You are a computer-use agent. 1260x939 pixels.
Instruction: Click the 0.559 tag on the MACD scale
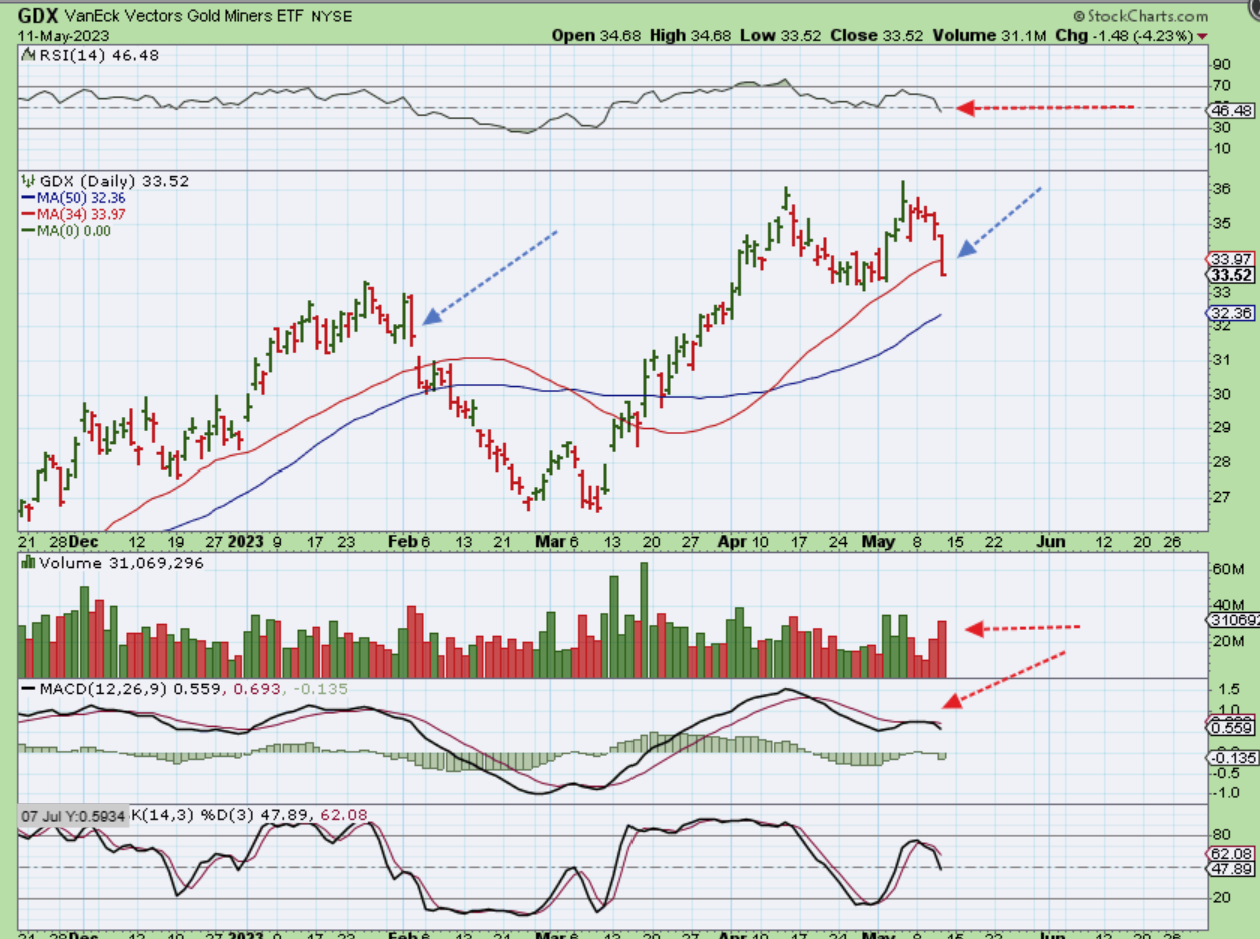pos(1231,729)
